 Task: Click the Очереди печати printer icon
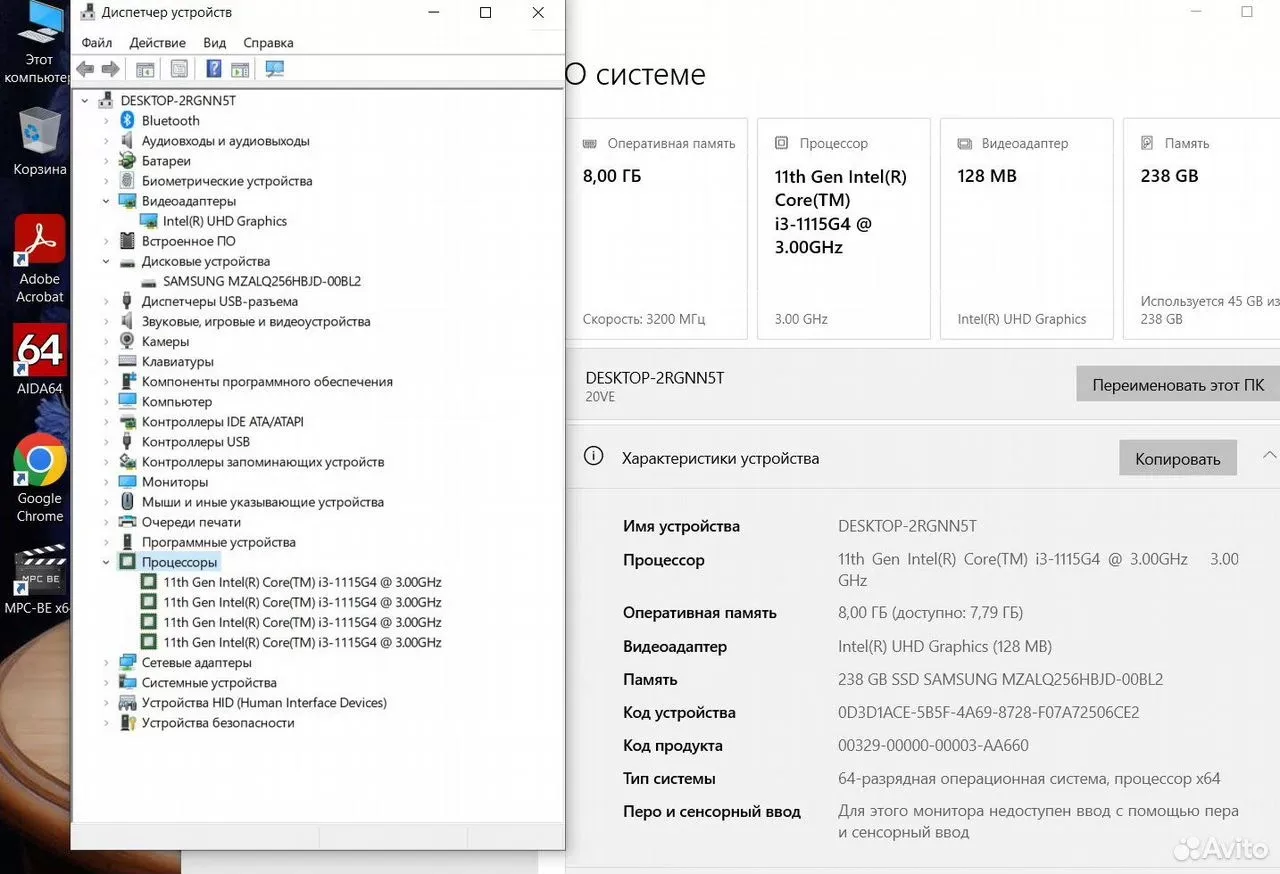click(x=127, y=522)
